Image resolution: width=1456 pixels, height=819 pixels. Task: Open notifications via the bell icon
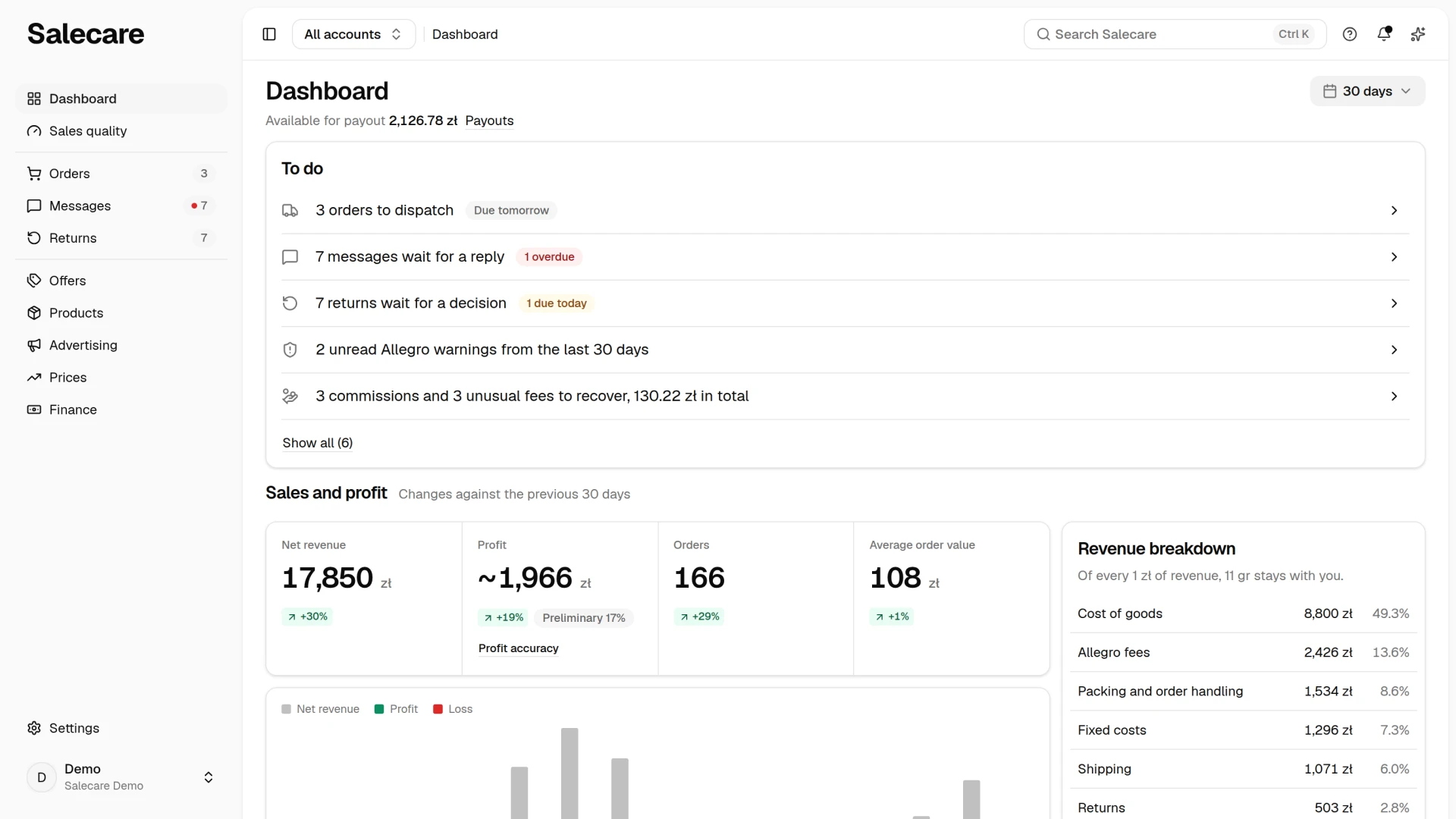[x=1384, y=34]
